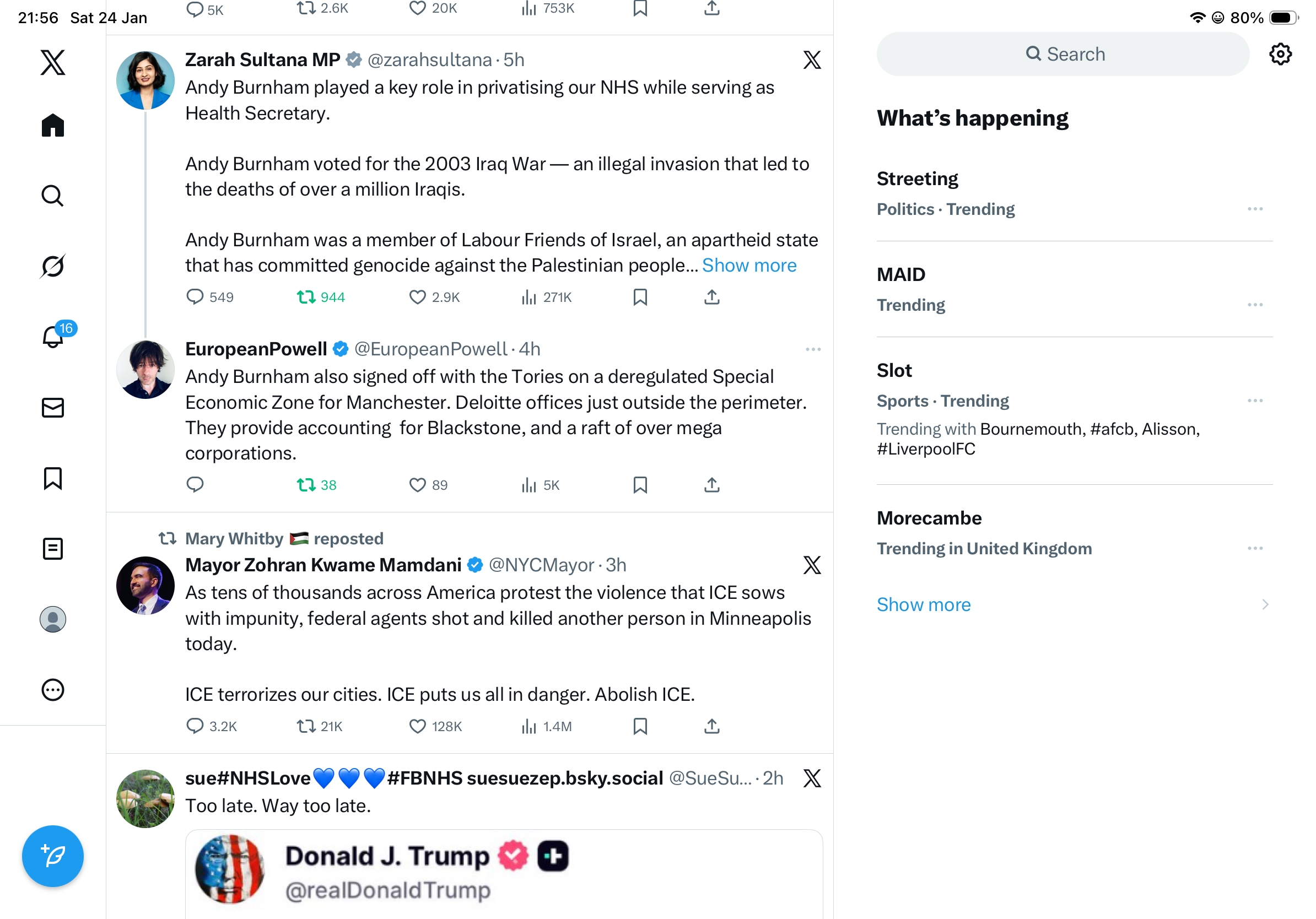The image size is (1316, 919).
Task: Click the Search input field
Action: (x=1062, y=55)
